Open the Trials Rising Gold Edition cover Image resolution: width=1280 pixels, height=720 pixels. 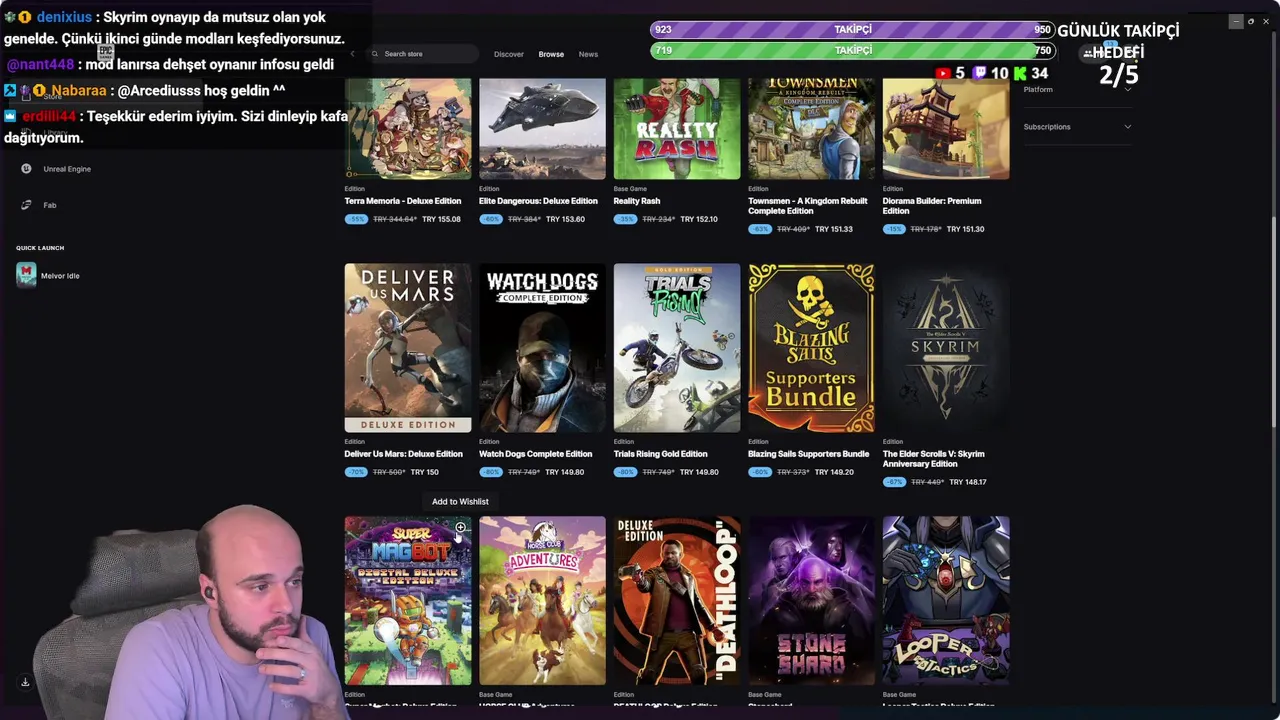tap(677, 348)
